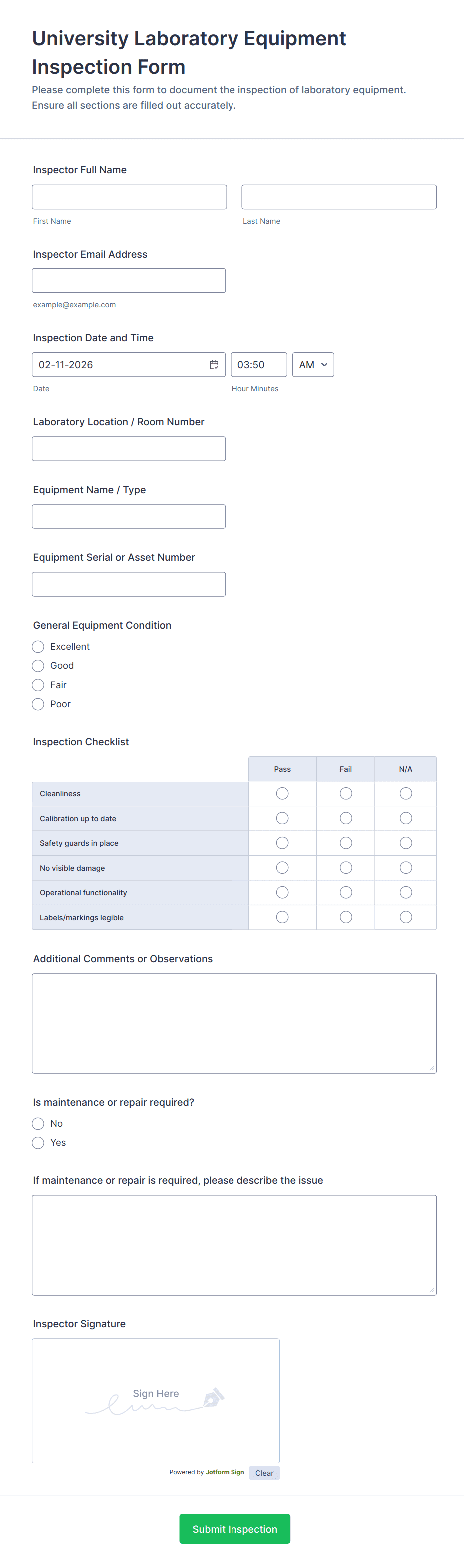Click the Submit Inspection button
The width and height of the screenshot is (464, 1568).
pyautogui.click(x=234, y=1529)
